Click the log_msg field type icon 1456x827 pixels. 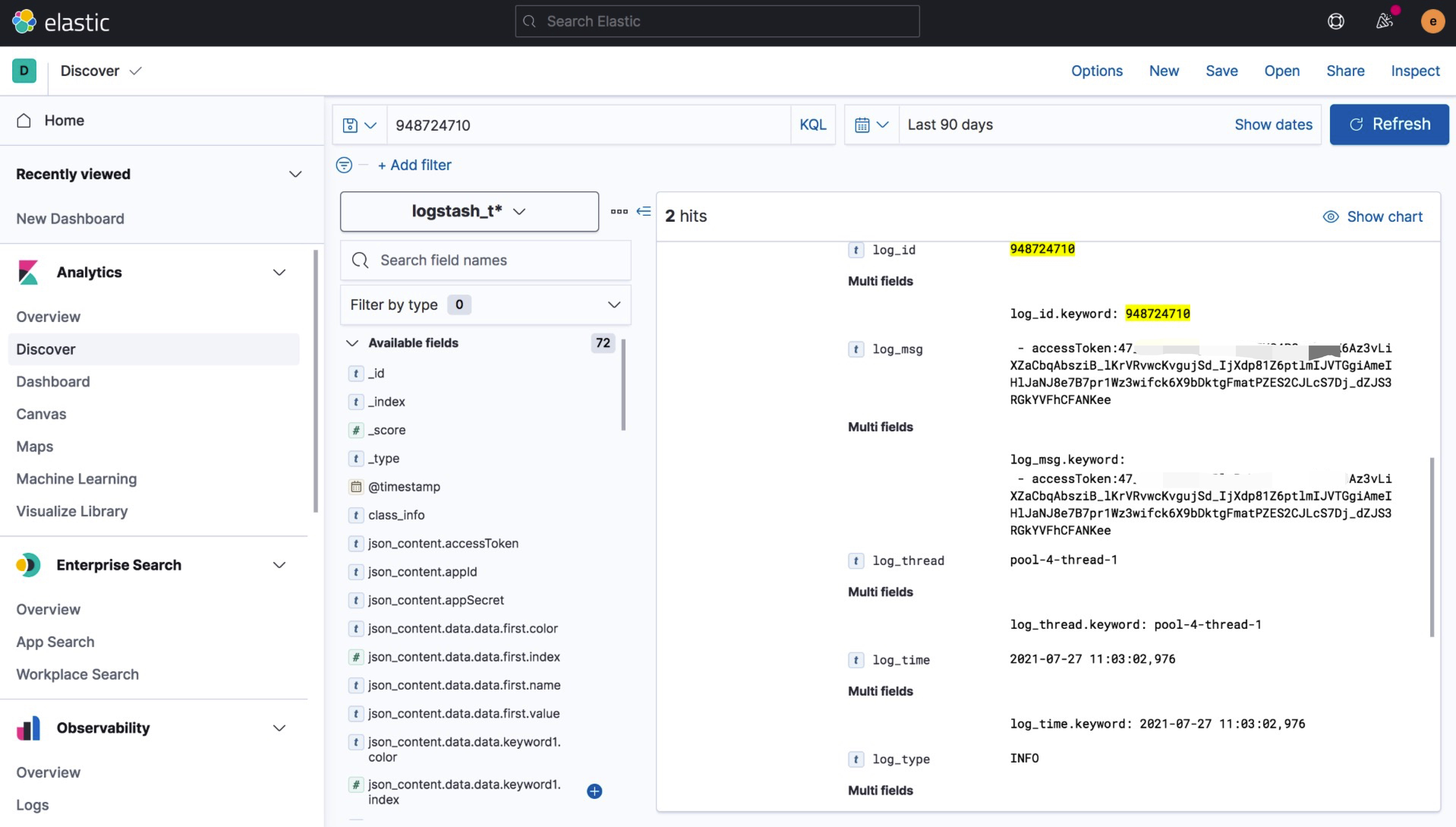pos(856,349)
